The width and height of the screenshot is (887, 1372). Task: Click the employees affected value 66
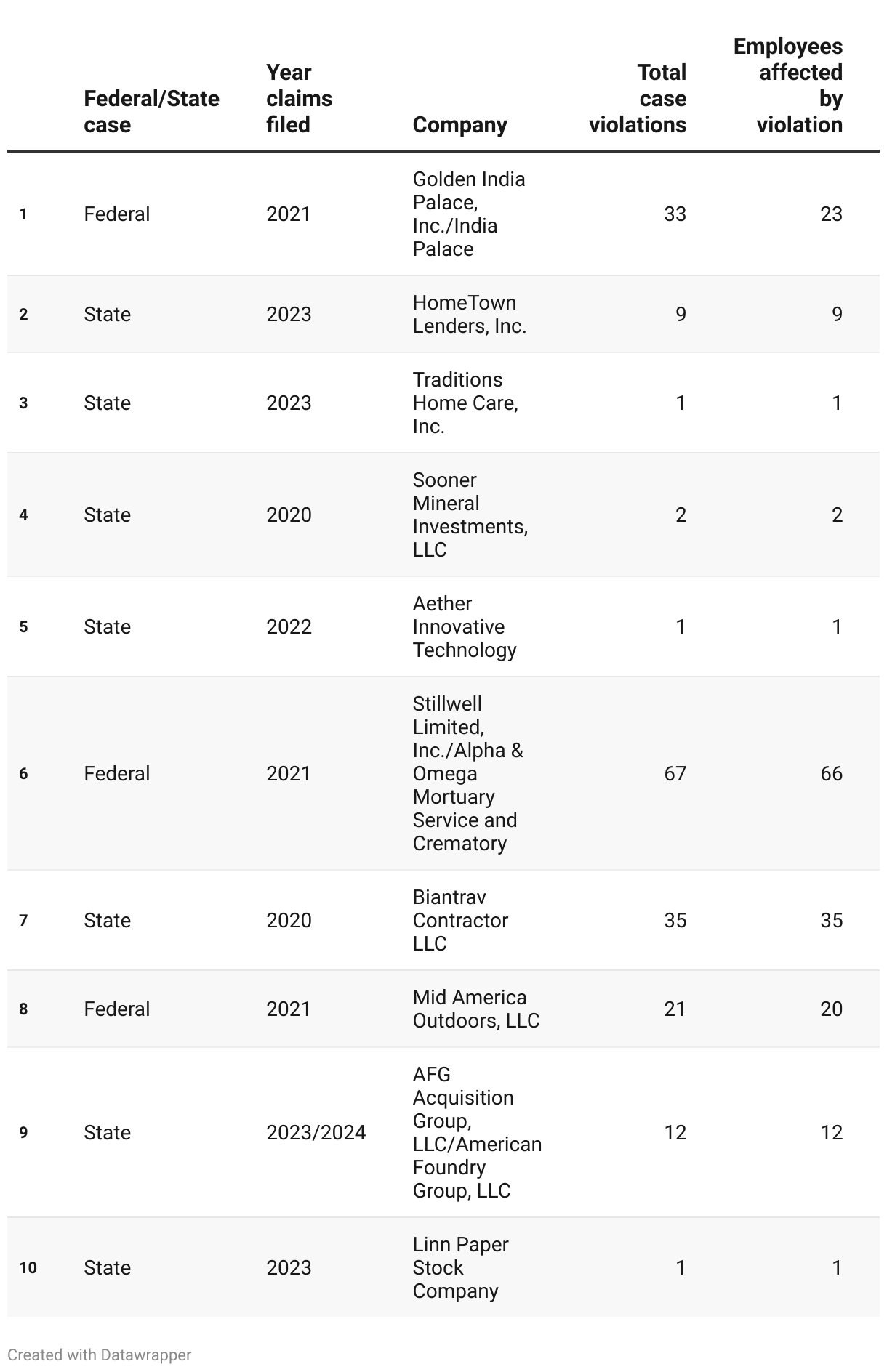tap(831, 773)
